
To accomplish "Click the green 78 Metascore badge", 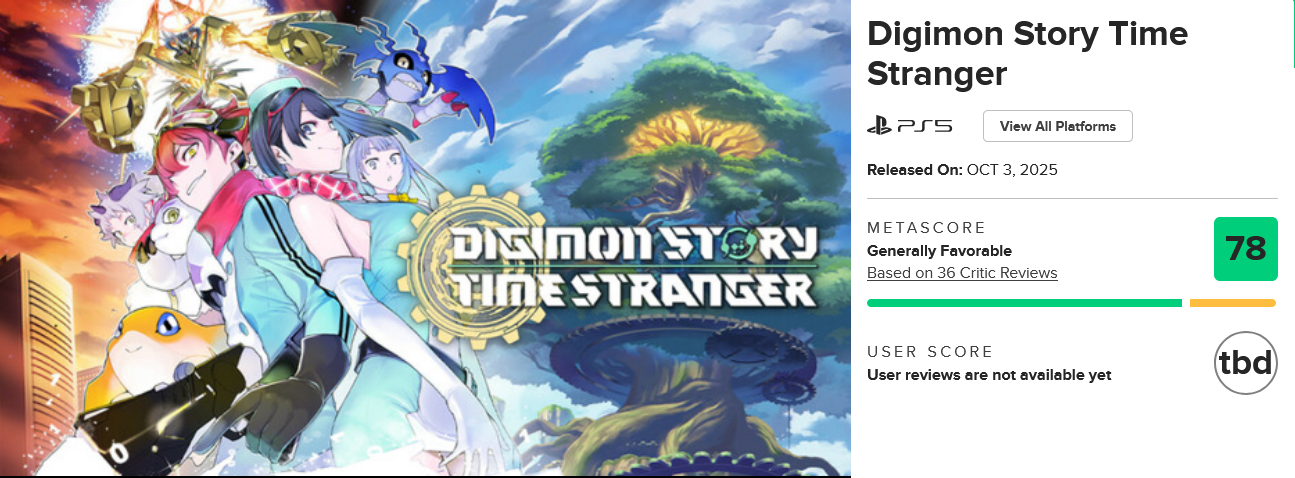I will click(1245, 249).
